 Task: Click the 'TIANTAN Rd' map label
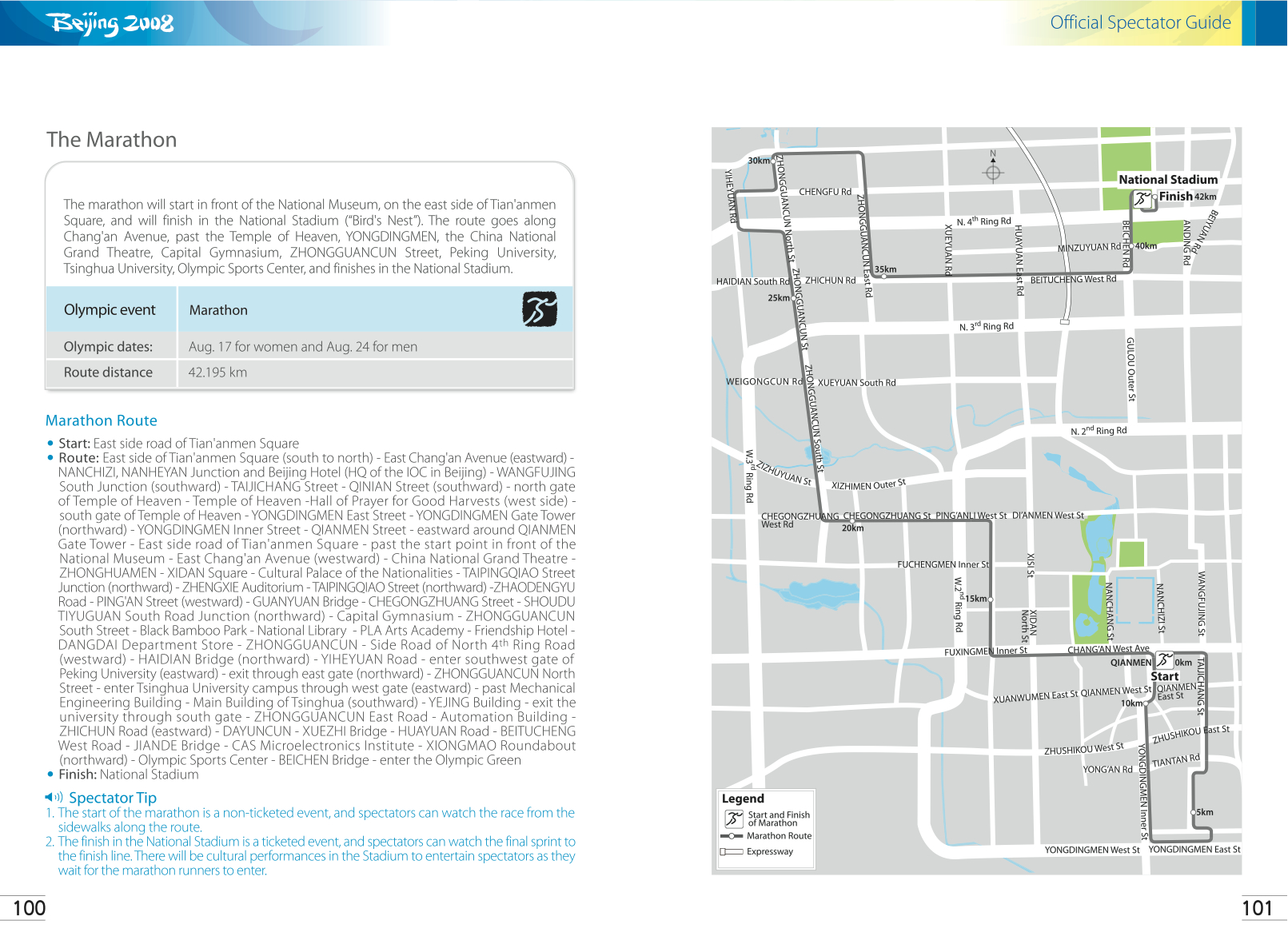(x=1176, y=760)
